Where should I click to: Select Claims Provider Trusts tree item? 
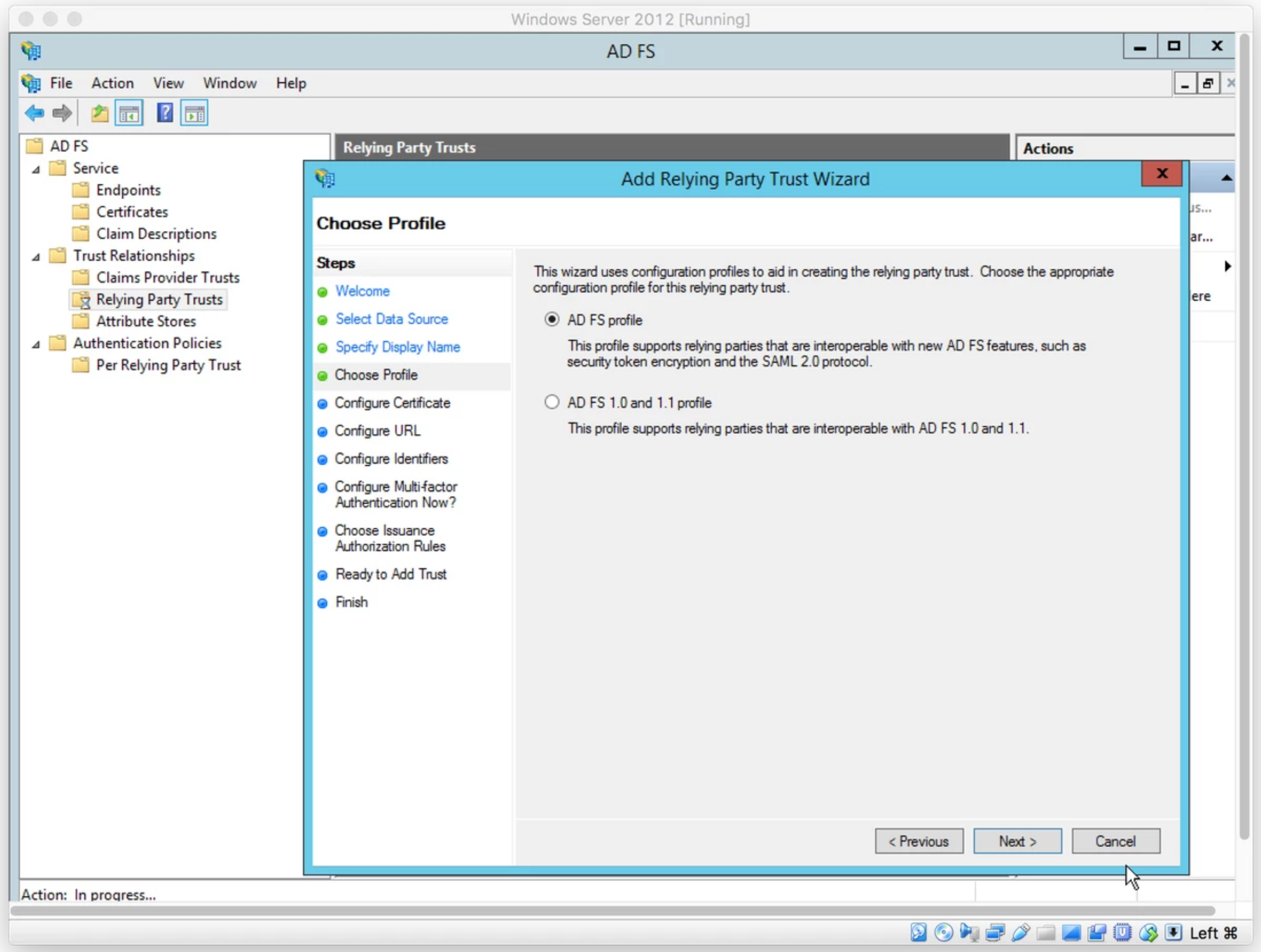(x=168, y=278)
